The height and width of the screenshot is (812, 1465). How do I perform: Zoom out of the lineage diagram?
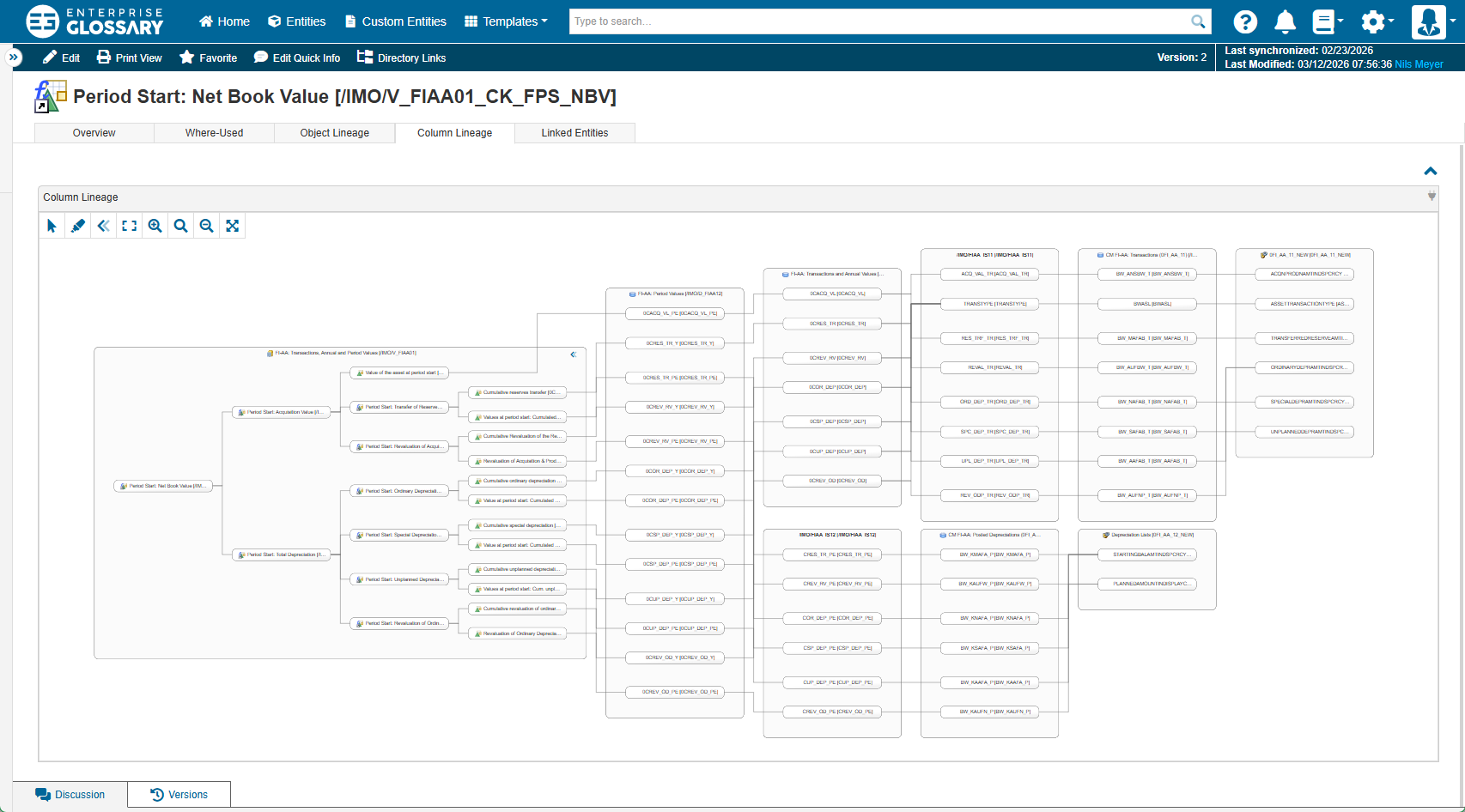click(x=206, y=226)
